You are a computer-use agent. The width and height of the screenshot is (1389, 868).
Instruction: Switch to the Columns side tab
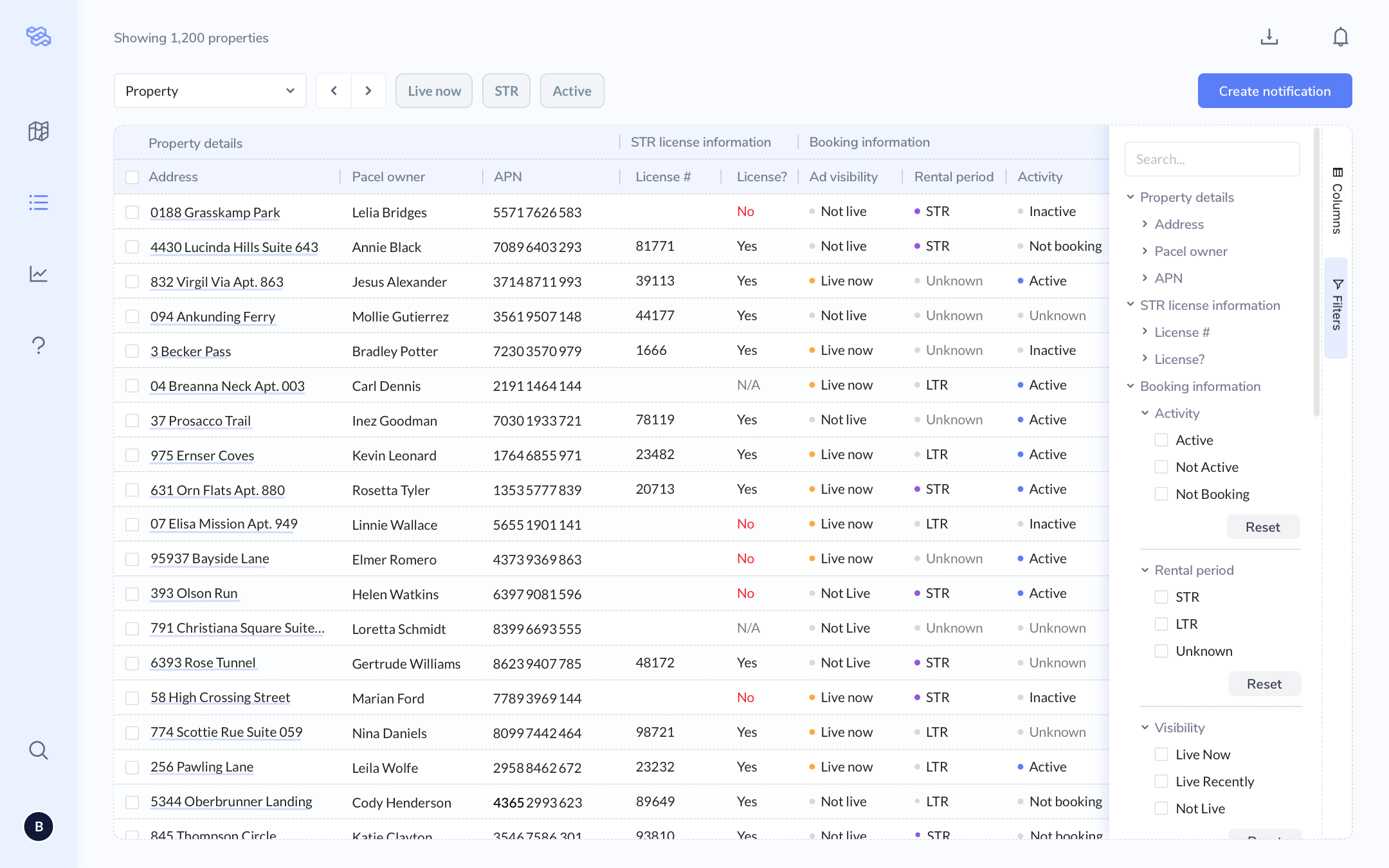(1338, 201)
